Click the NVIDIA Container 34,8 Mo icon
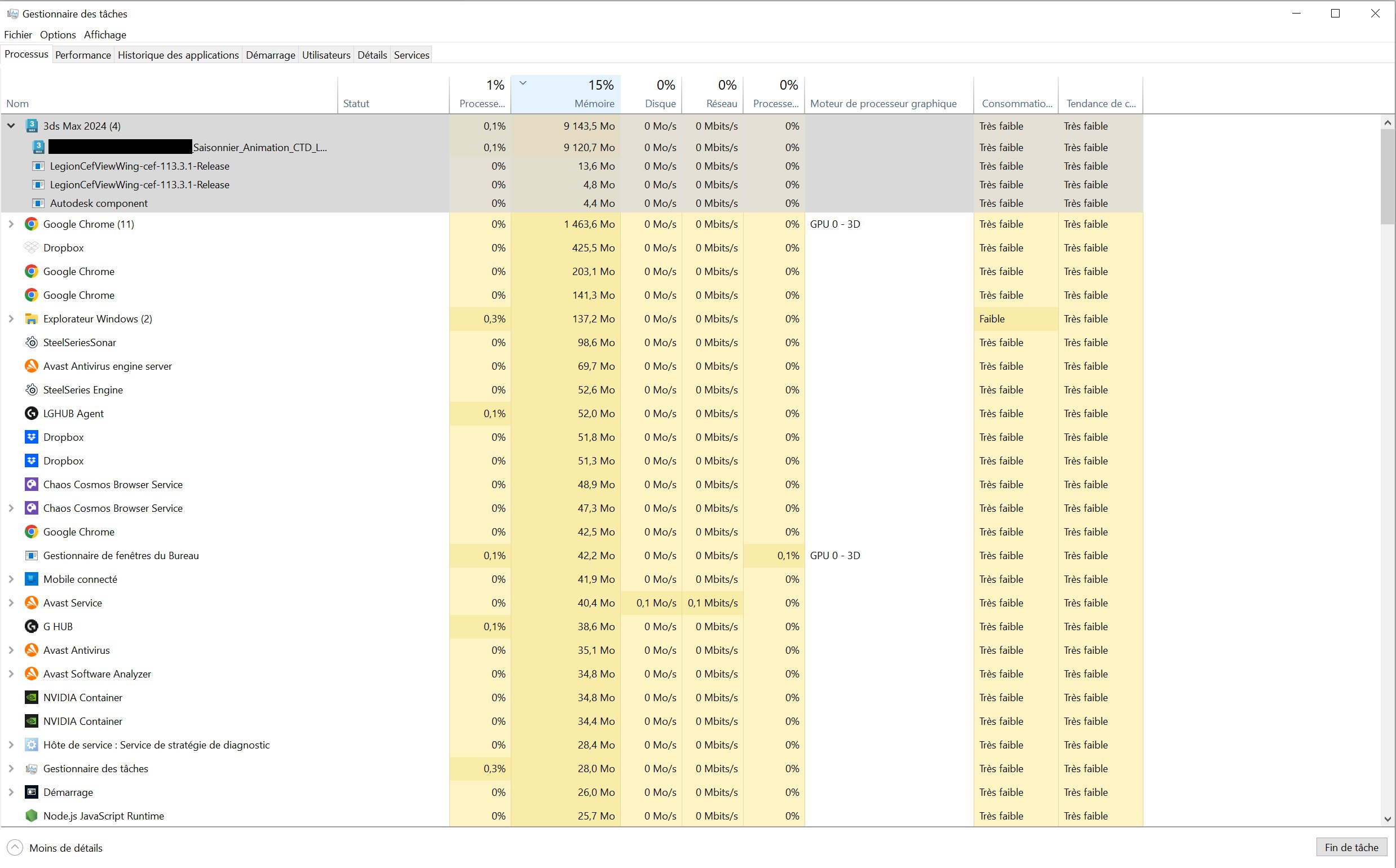The height and width of the screenshot is (868, 1396). [32, 698]
